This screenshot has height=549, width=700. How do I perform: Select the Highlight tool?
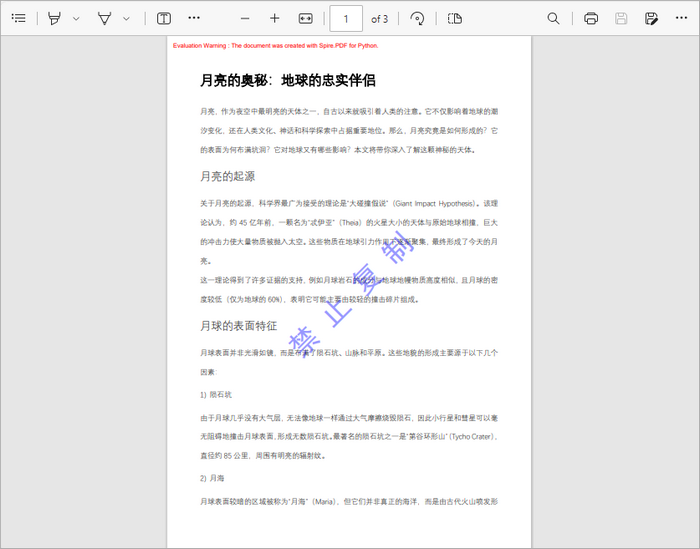tap(54, 19)
